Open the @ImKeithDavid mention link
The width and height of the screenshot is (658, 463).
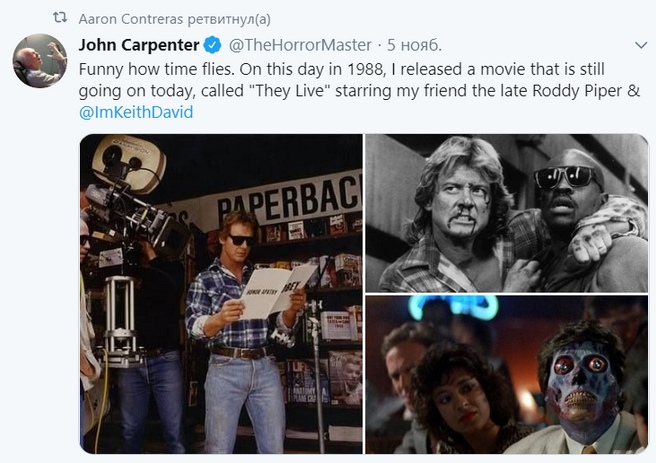(x=136, y=112)
